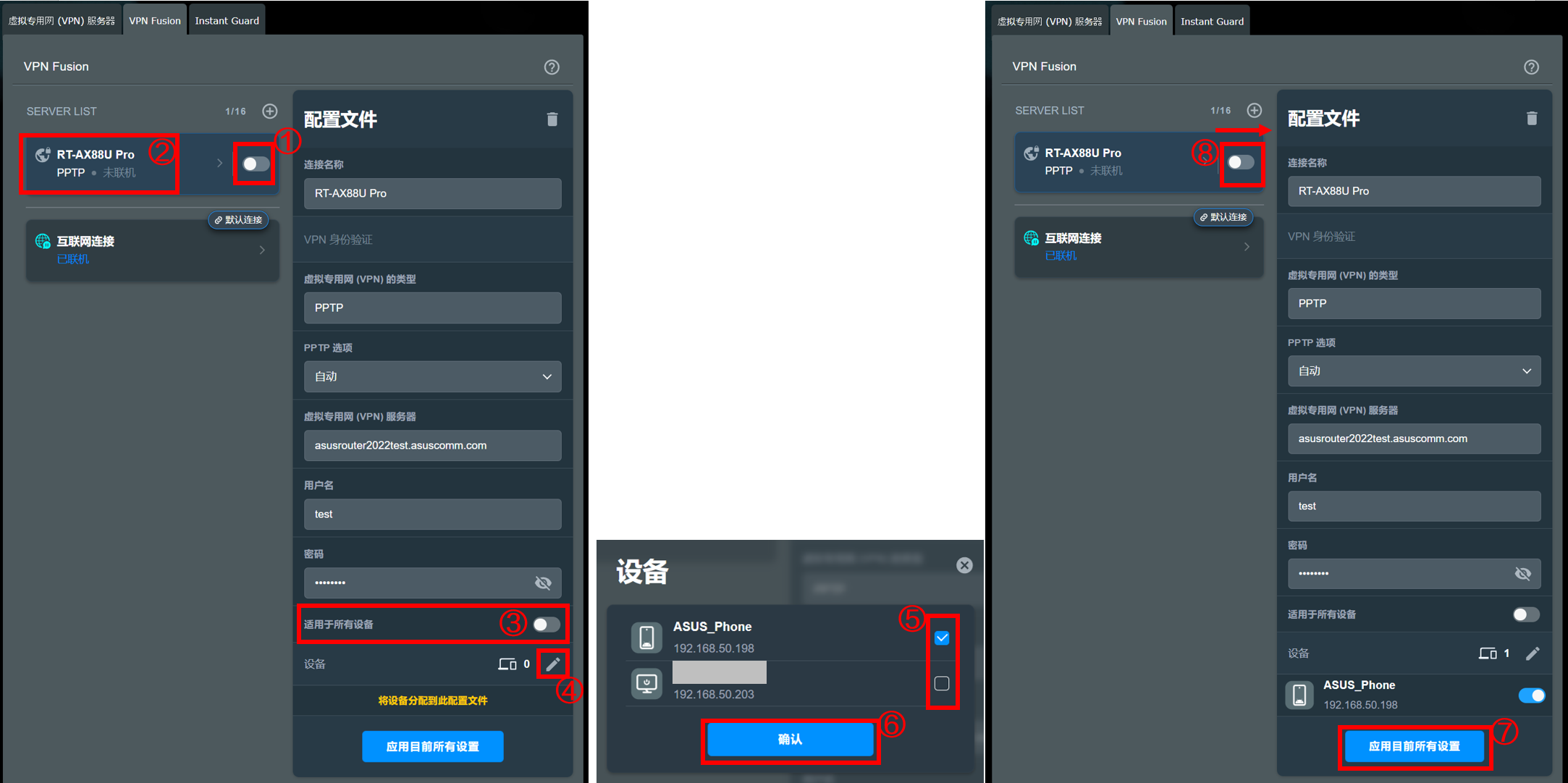Delete profile with trash icon in left panel
Screen dimensions: 1568x783
pos(552,119)
